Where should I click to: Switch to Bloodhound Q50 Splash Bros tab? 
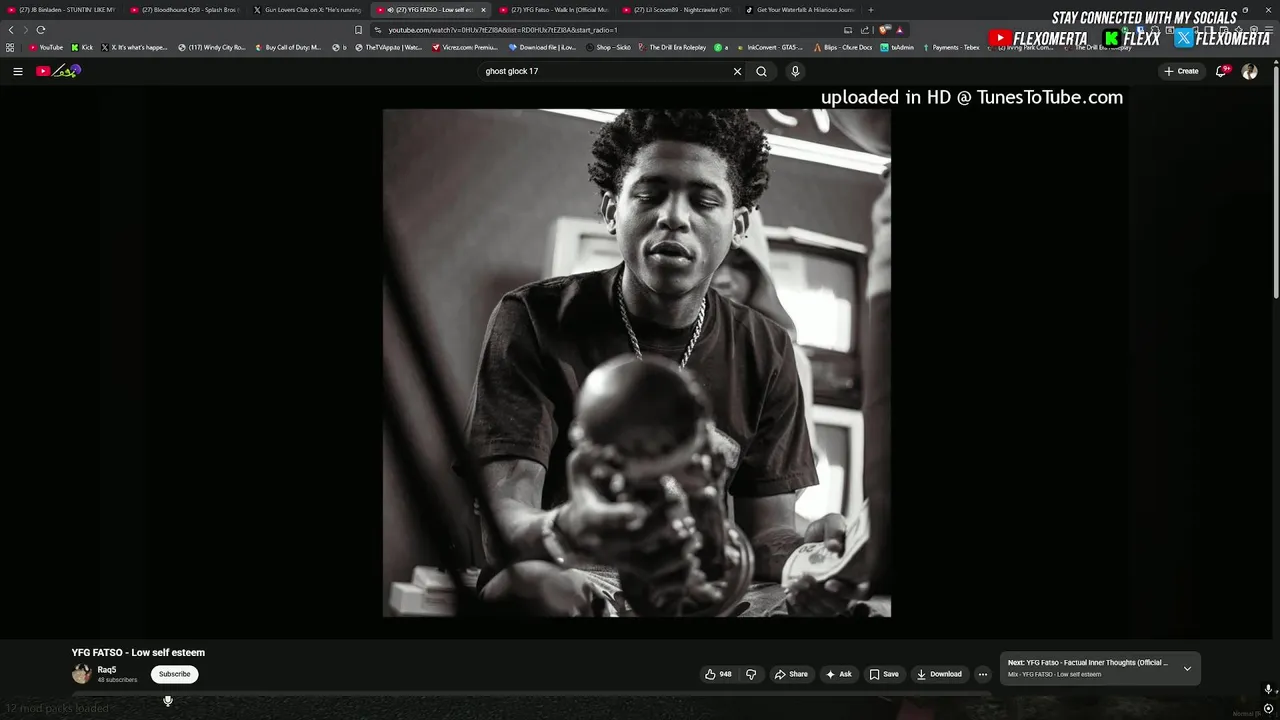pyautogui.click(x=185, y=10)
